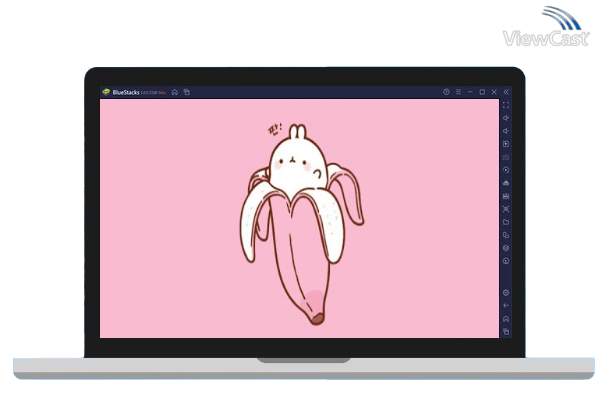Open settings gear in side toolbar
This screenshot has width=602, height=414.
point(506,293)
